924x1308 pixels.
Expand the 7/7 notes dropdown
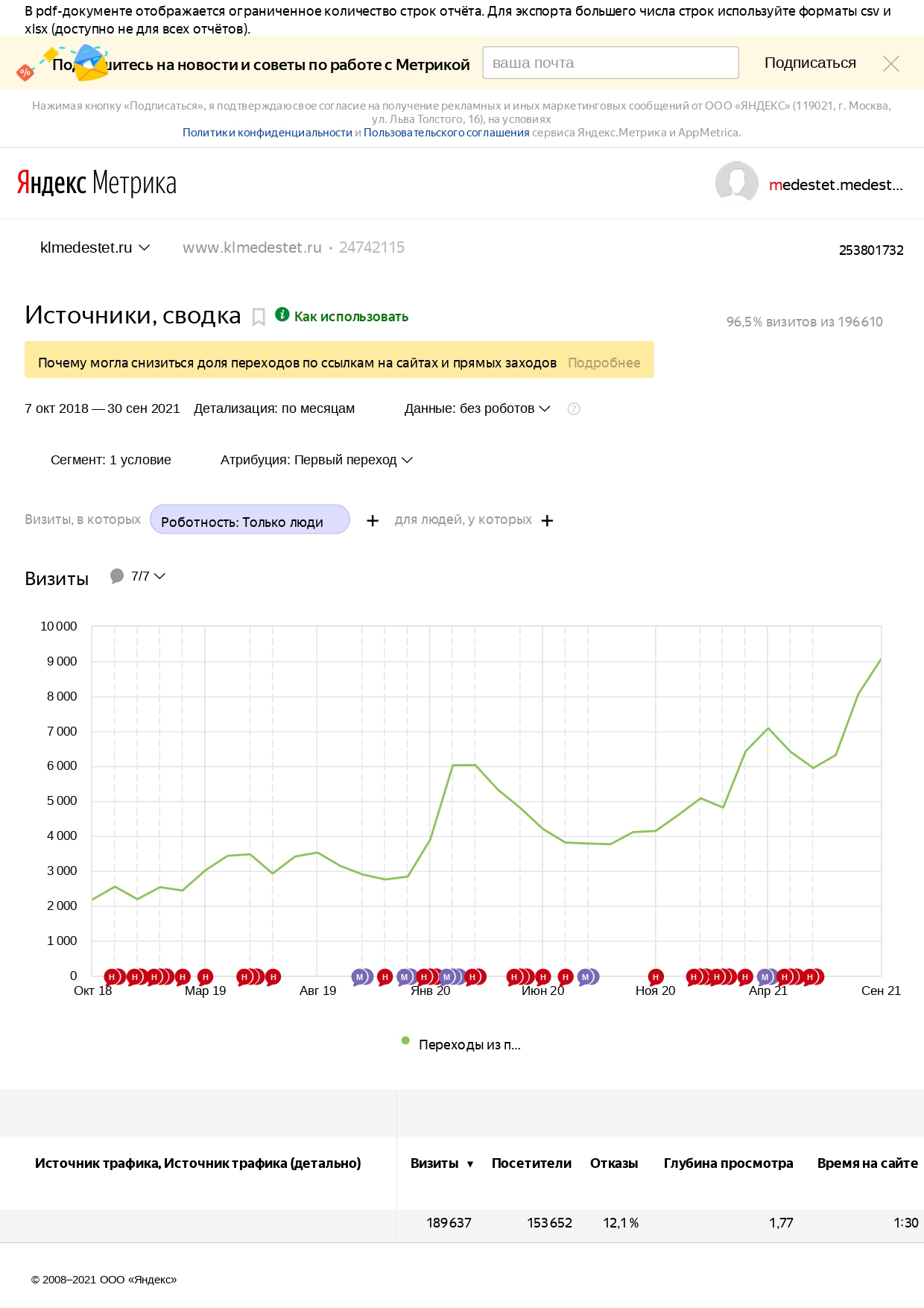148,576
